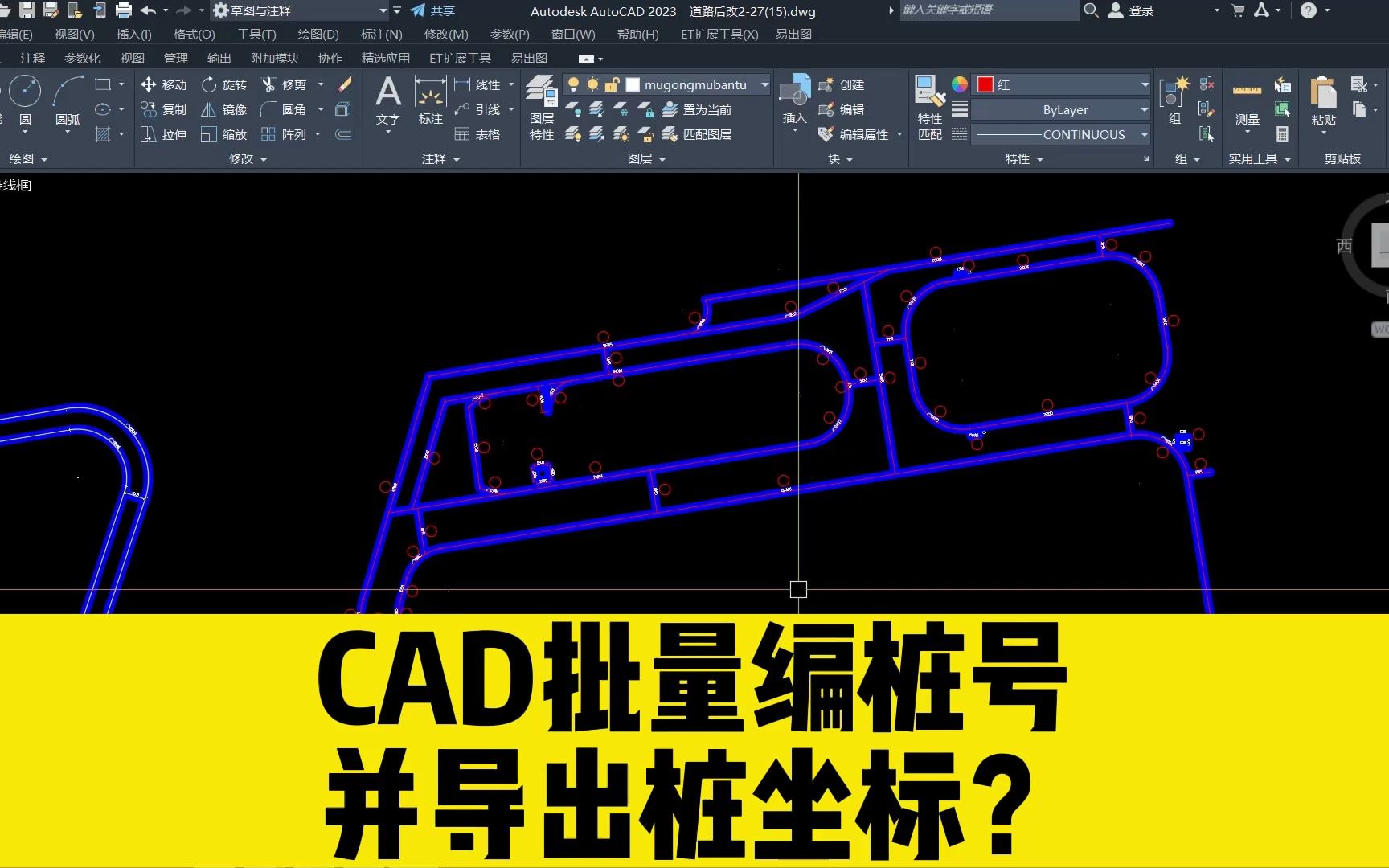Image resolution: width=1389 pixels, height=868 pixels.
Task: Click the keyword search input field
Action: (x=989, y=10)
